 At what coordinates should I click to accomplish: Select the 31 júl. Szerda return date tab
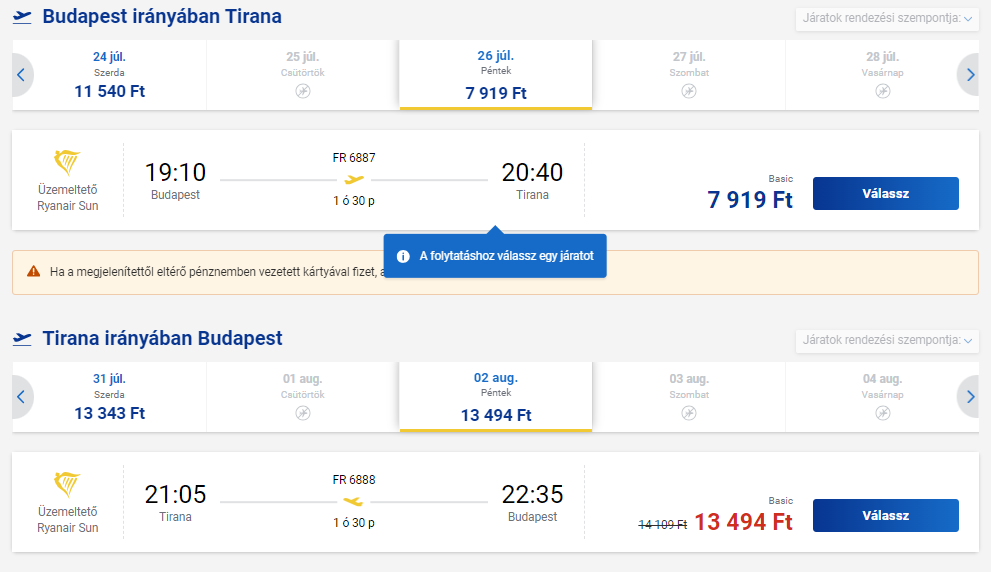tap(109, 397)
